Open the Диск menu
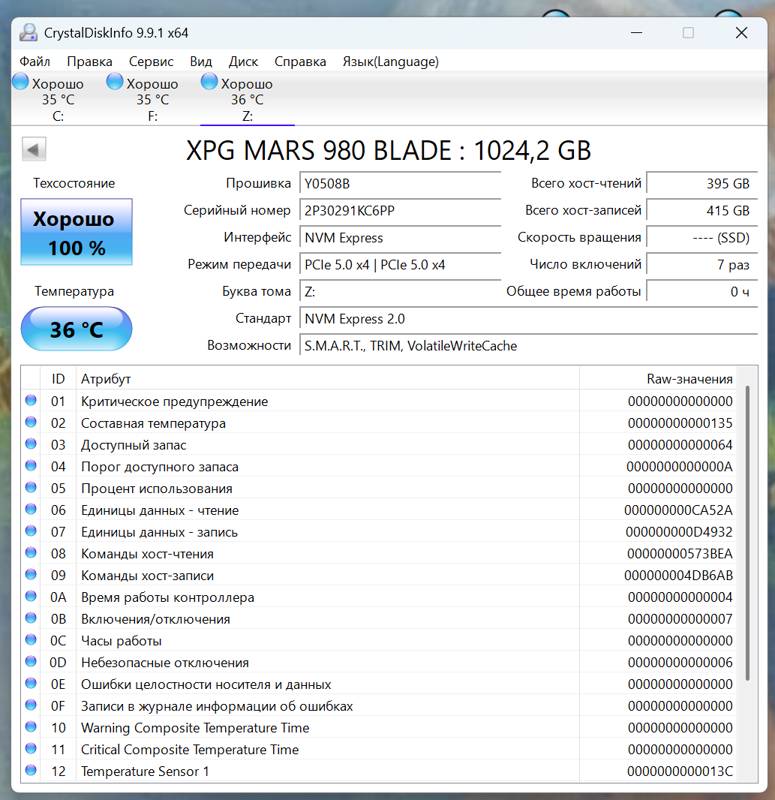The width and height of the screenshot is (775, 800). pyautogui.click(x=243, y=62)
